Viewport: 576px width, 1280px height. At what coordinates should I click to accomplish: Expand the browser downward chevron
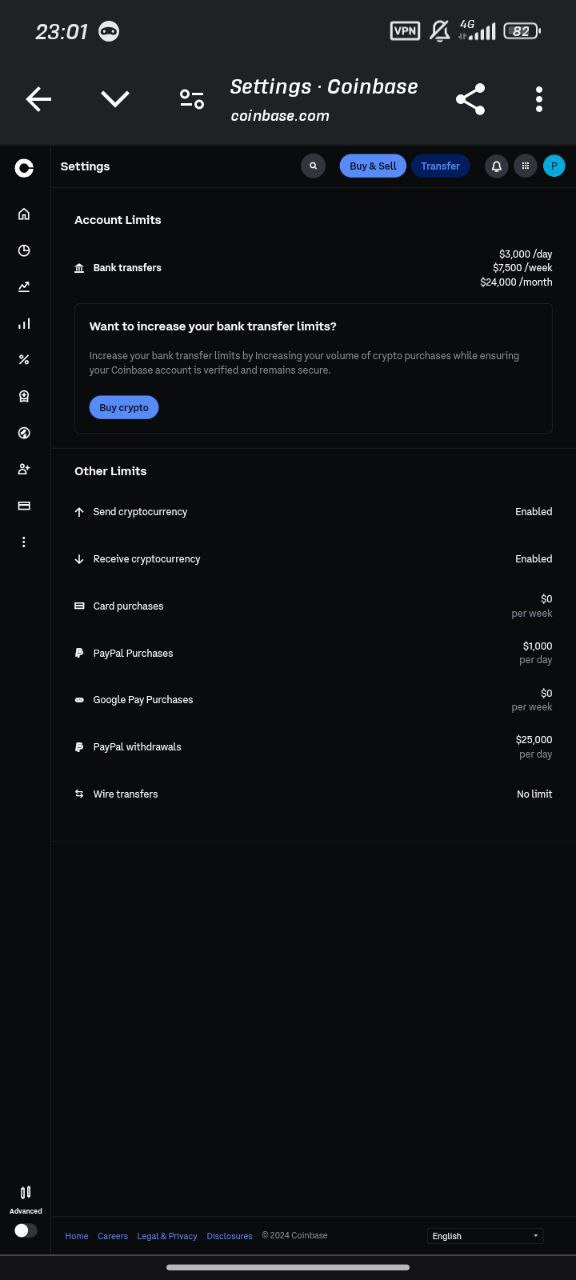pos(115,98)
